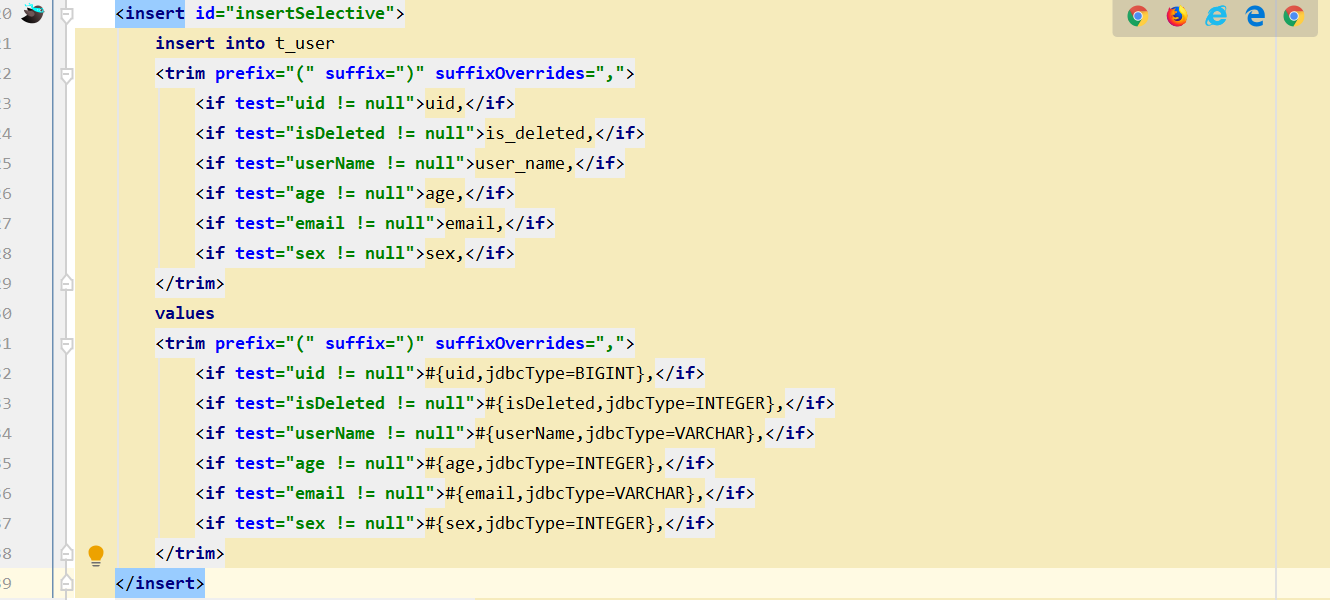Open the file in Internet Explorer
This screenshot has height=600, width=1330.
click(1216, 16)
